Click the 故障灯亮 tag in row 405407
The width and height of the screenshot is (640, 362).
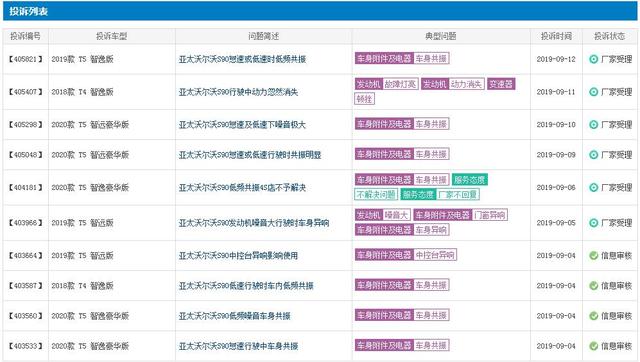(400, 84)
